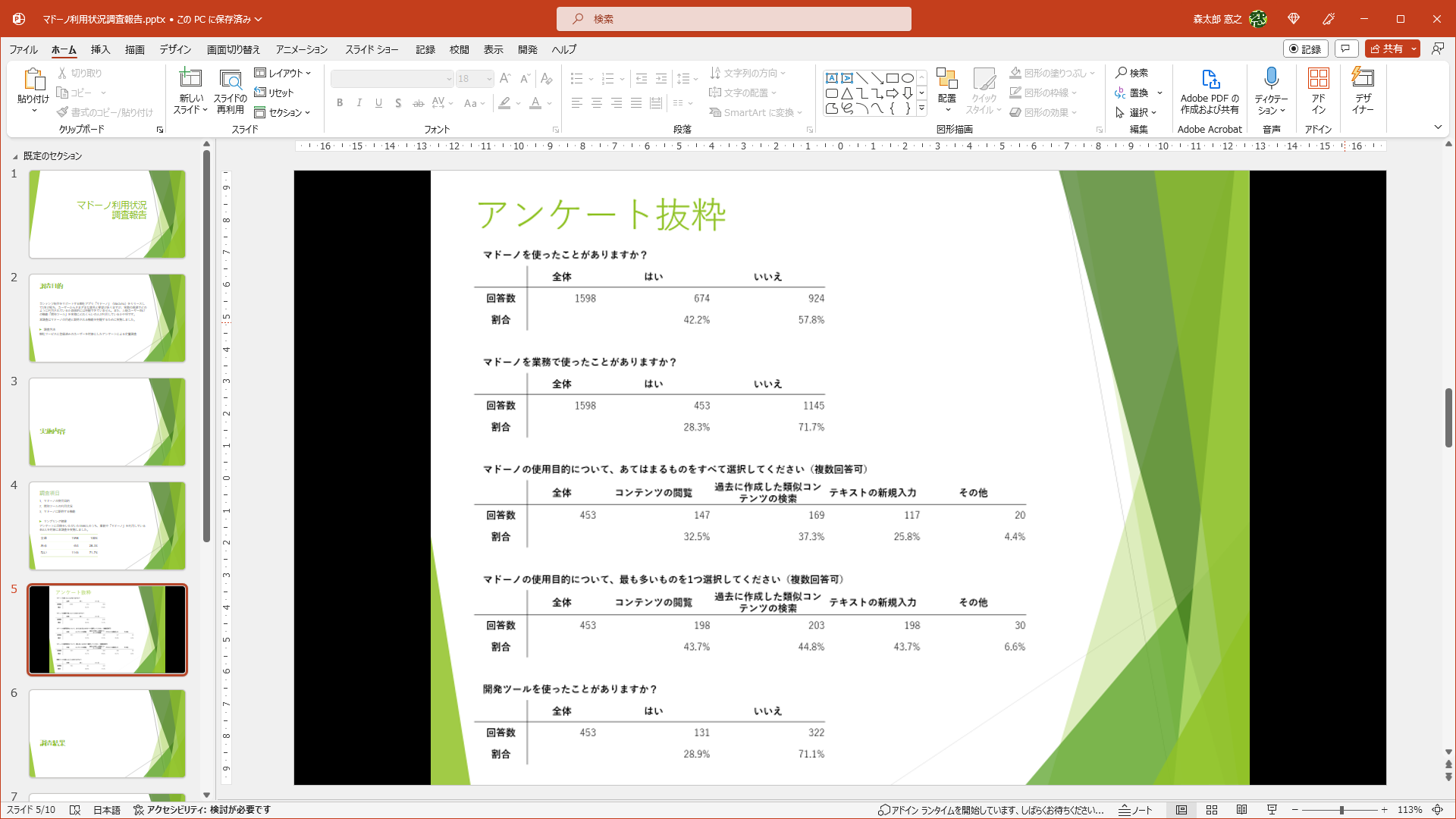
Task: Open the アニメーション ribbon tab
Action: click(x=301, y=49)
